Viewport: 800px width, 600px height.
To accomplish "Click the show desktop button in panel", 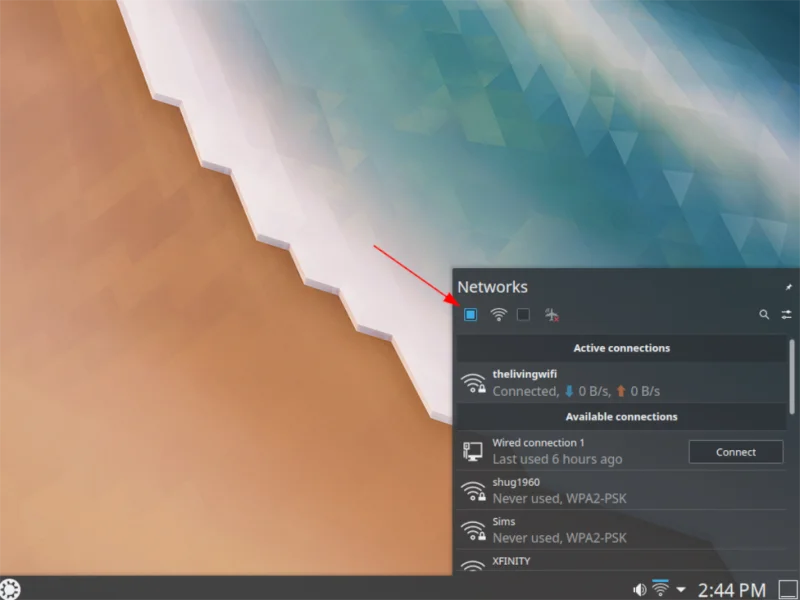I will (x=788, y=590).
